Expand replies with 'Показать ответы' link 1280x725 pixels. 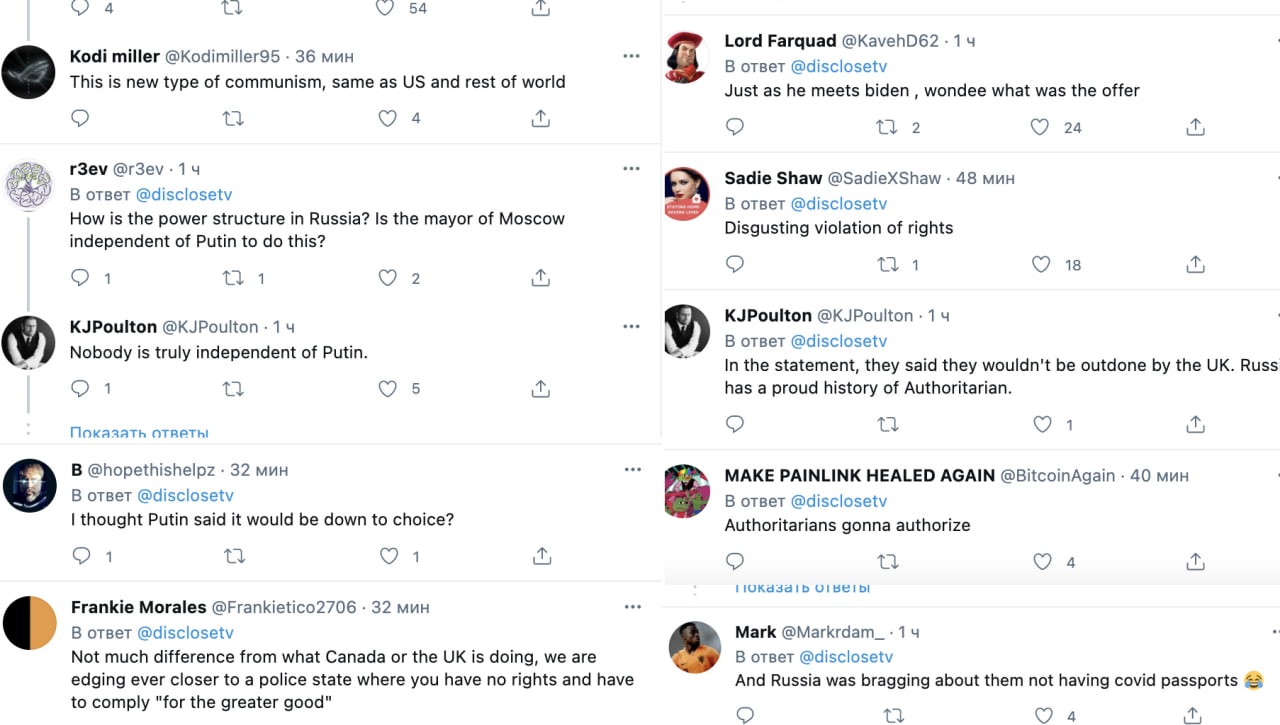coord(139,433)
